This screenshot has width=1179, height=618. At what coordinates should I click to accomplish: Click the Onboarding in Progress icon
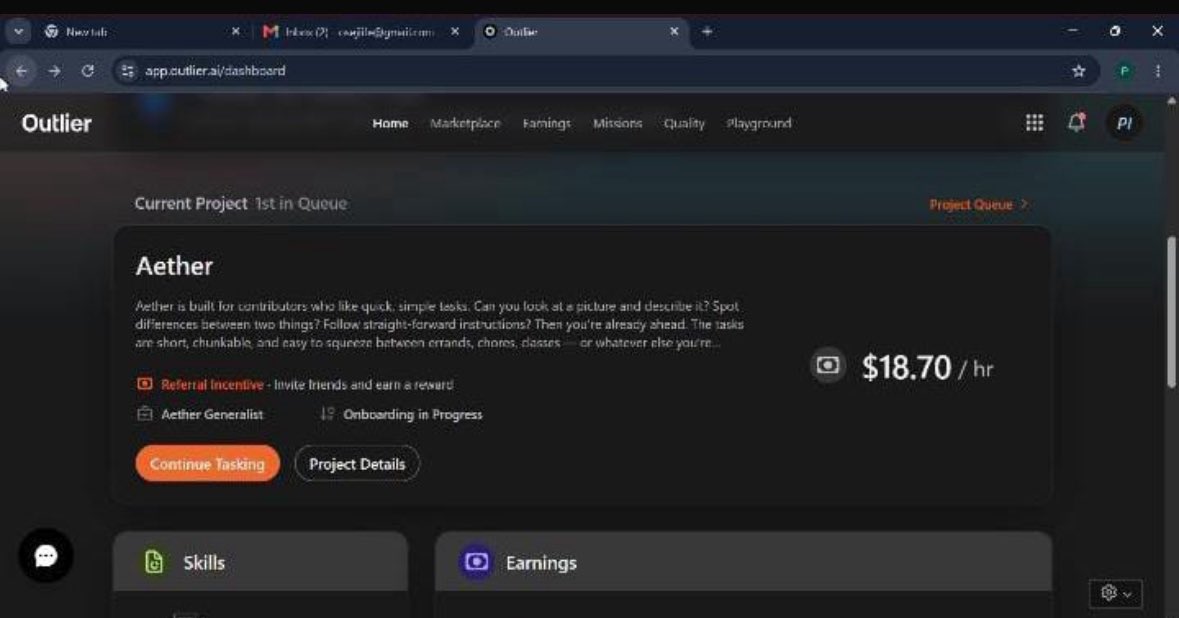327,414
